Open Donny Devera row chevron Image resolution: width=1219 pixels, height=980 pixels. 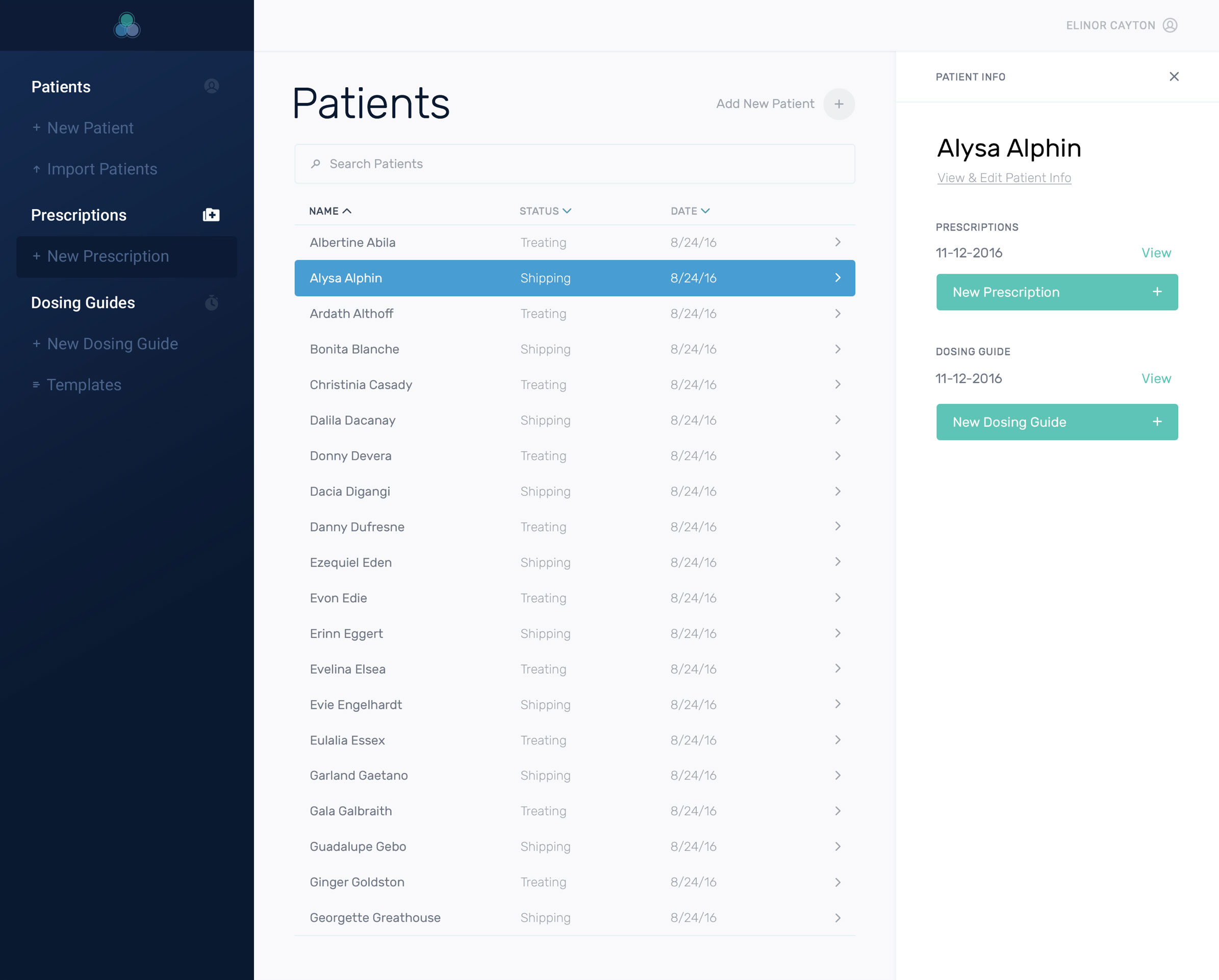(837, 456)
